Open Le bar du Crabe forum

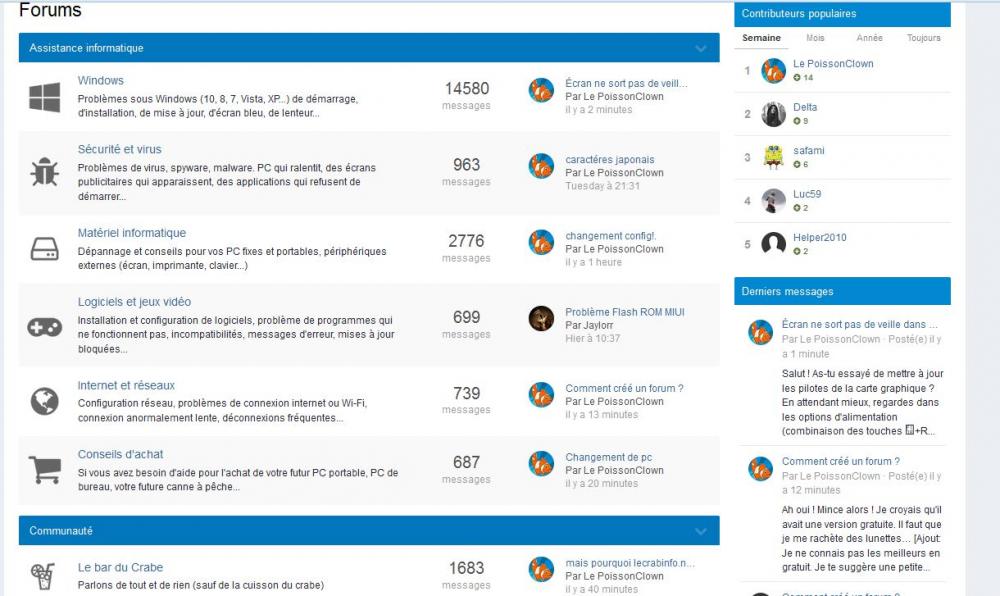[x=121, y=567]
